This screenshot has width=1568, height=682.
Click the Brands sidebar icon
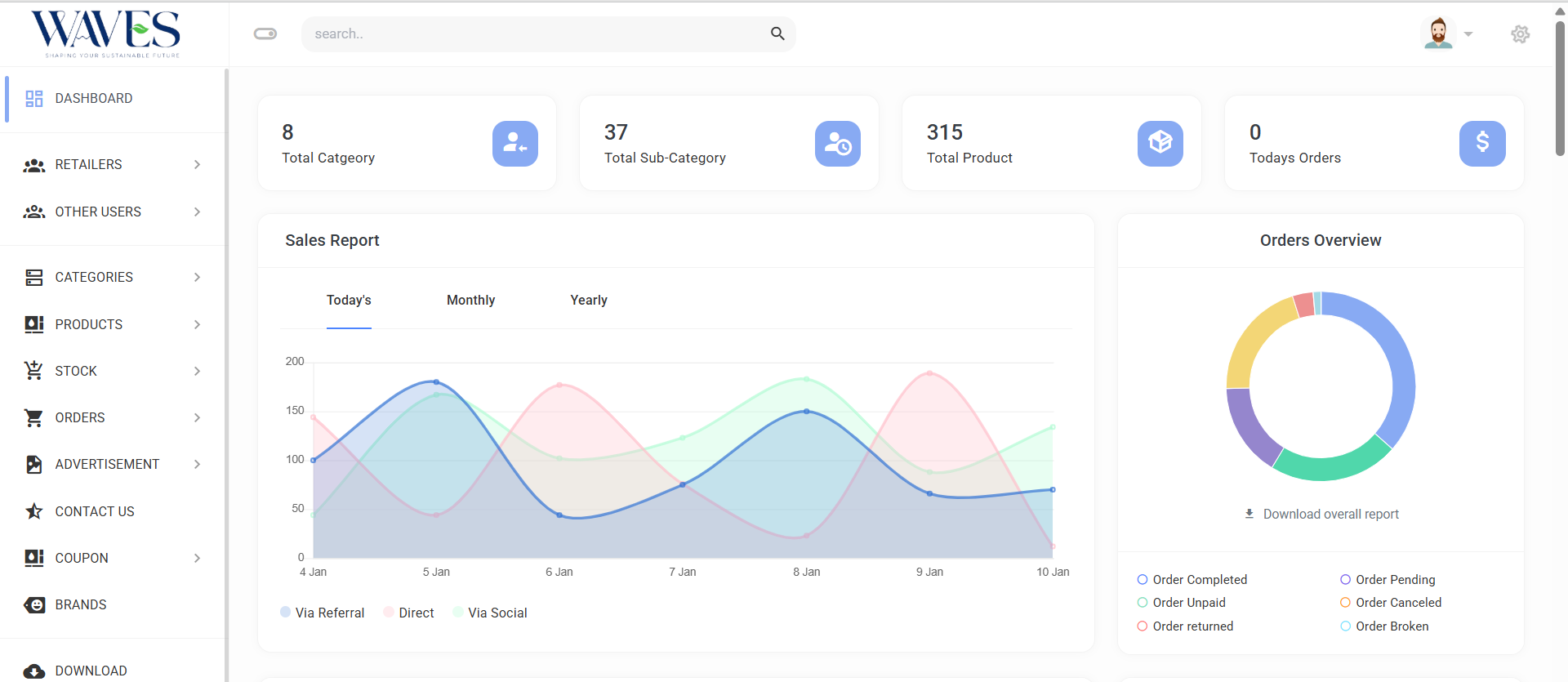pyautogui.click(x=34, y=604)
